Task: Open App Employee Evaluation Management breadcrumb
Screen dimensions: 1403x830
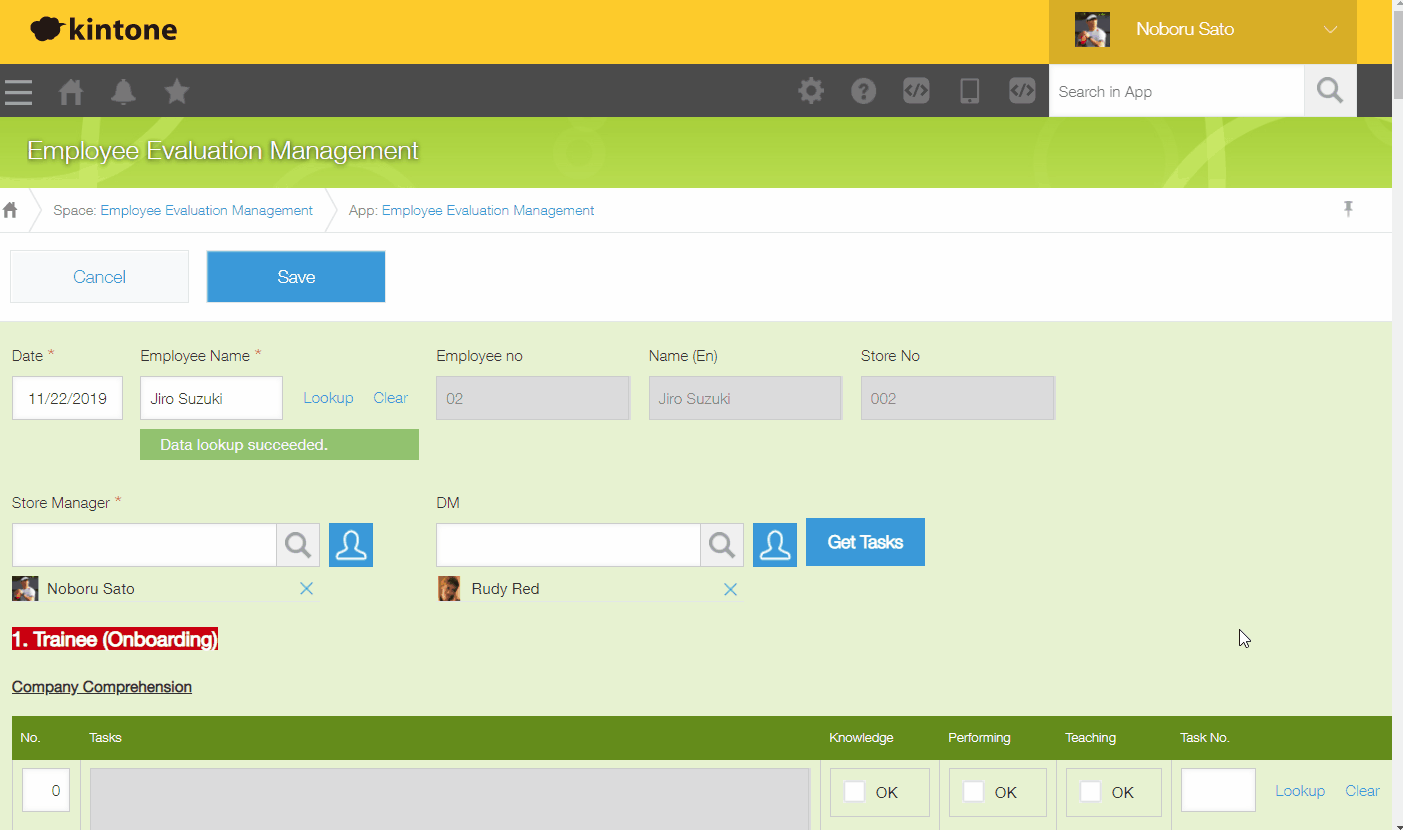Action: point(488,210)
